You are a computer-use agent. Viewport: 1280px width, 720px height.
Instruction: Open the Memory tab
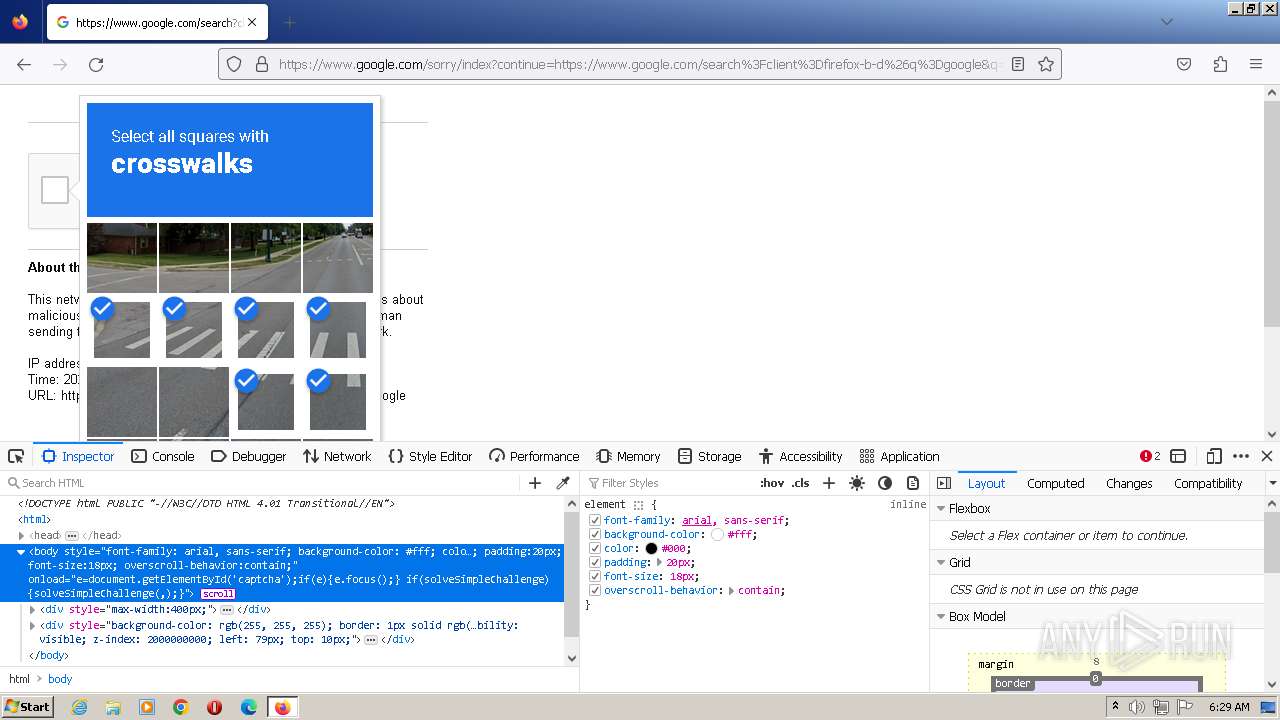629,456
